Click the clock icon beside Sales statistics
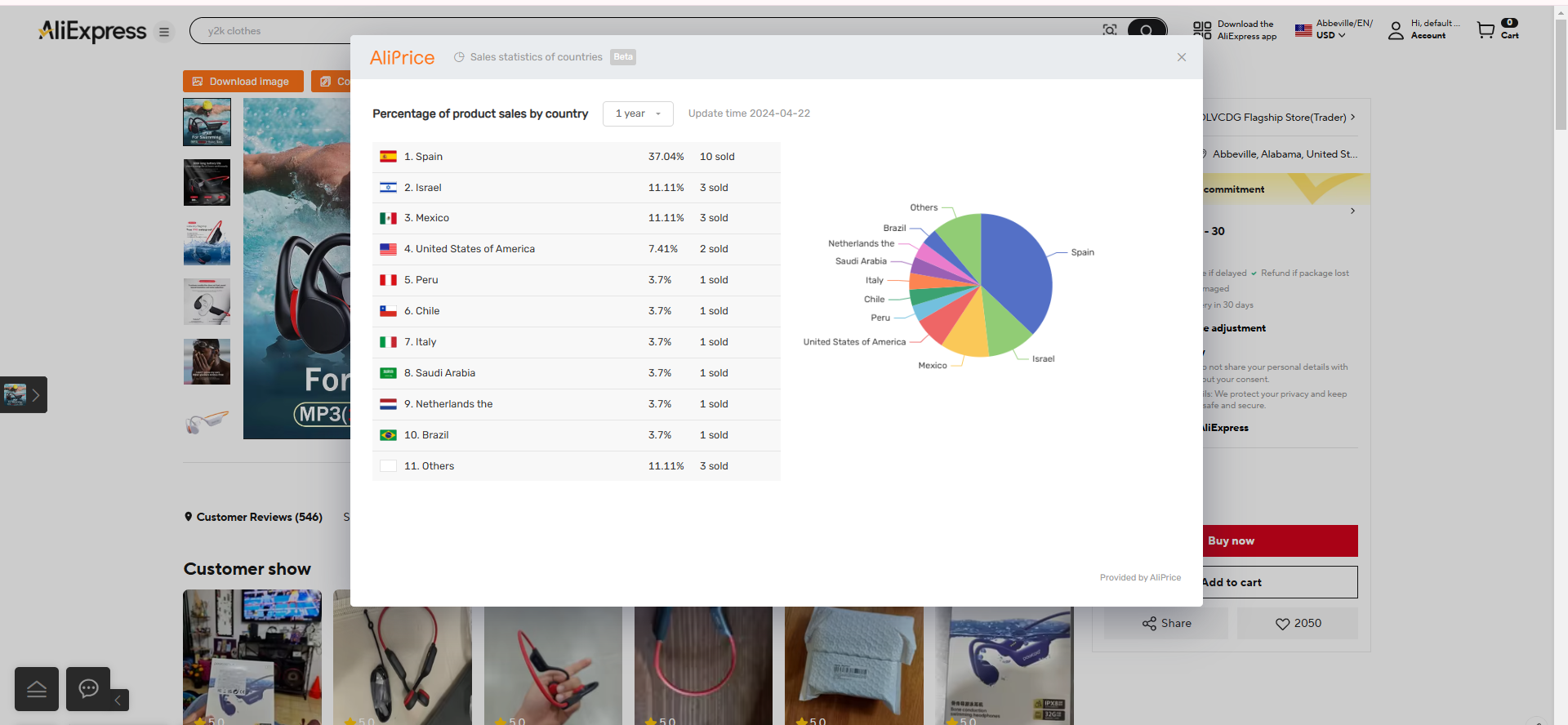 click(x=459, y=57)
